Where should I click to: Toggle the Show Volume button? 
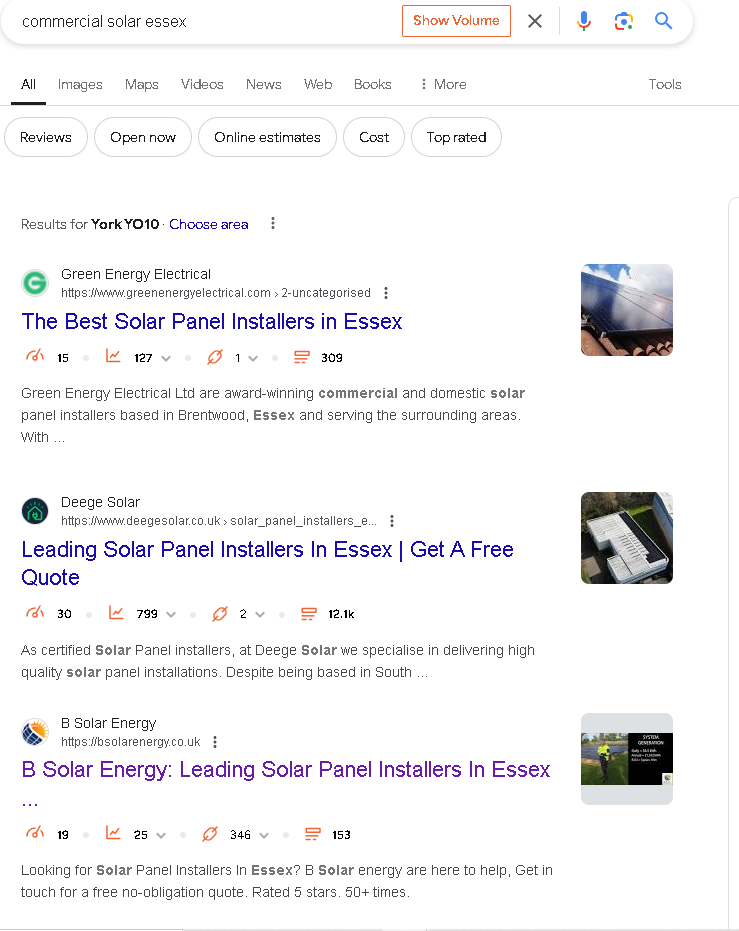click(x=456, y=20)
